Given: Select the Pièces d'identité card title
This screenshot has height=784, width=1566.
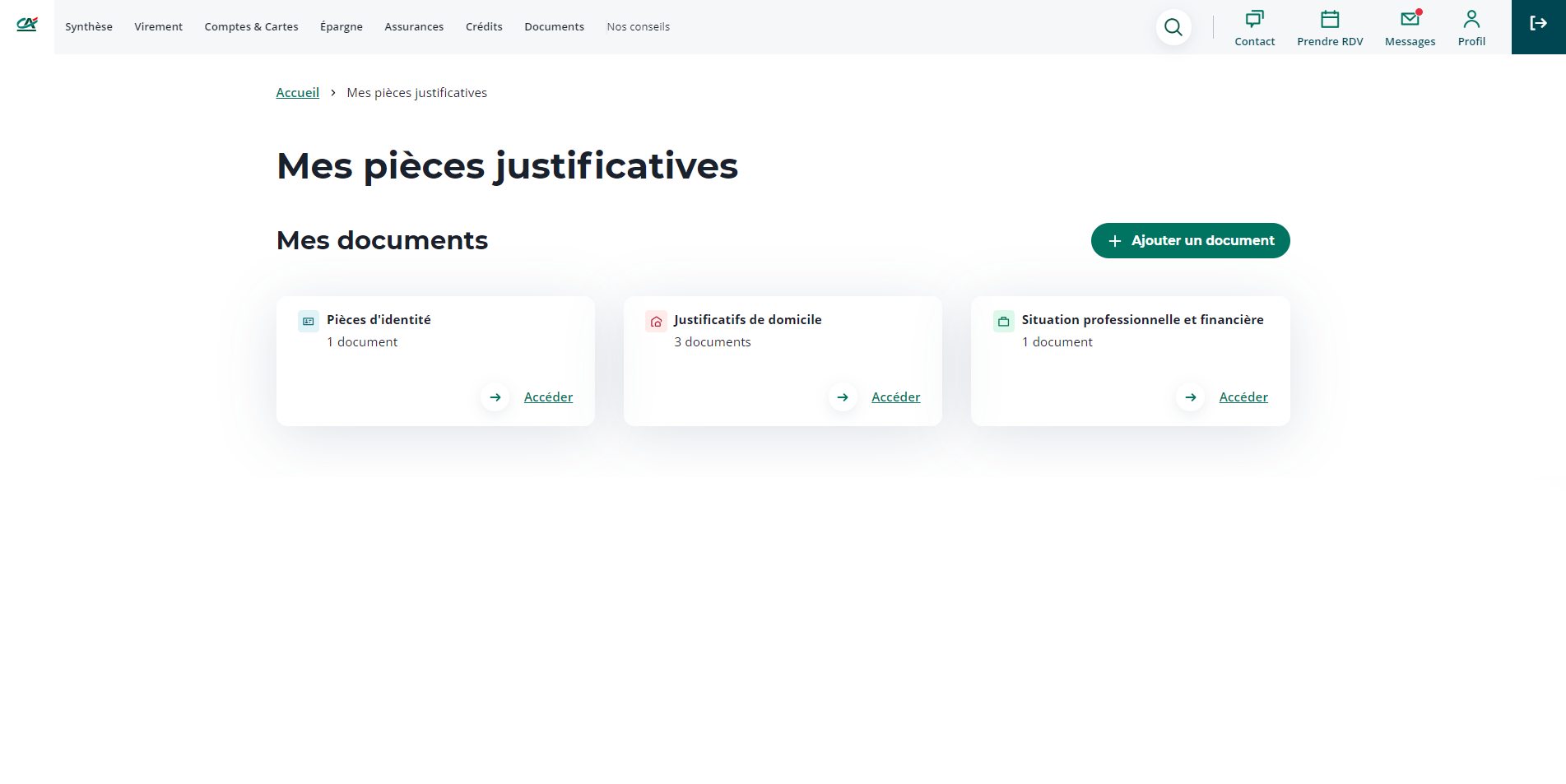Looking at the screenshot, I should [379, 320].
